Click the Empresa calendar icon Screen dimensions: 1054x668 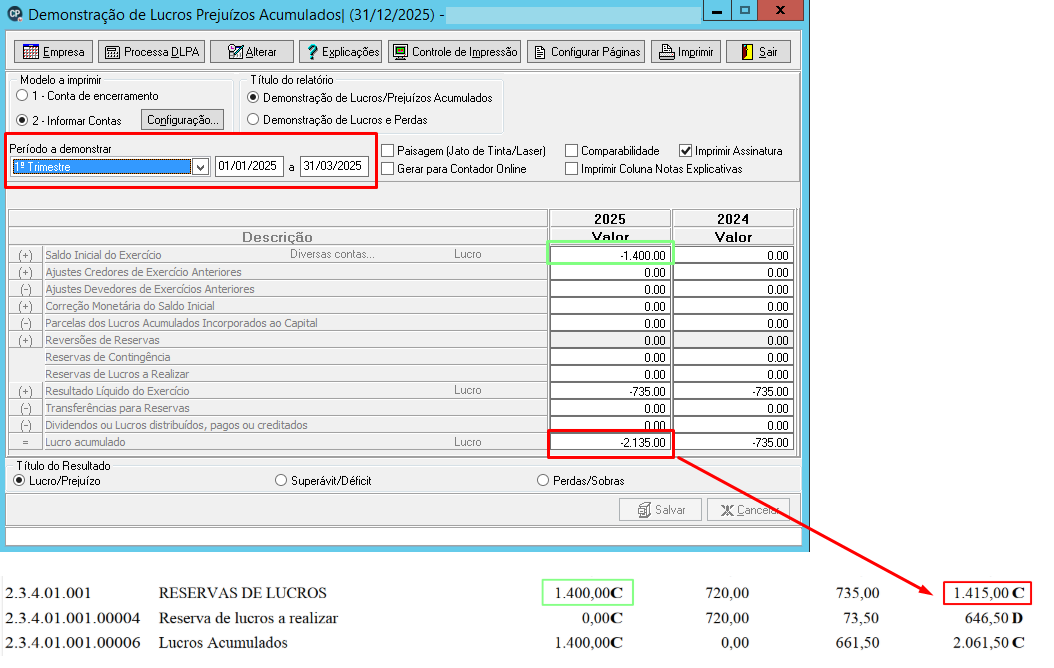[x=31, y=52]
